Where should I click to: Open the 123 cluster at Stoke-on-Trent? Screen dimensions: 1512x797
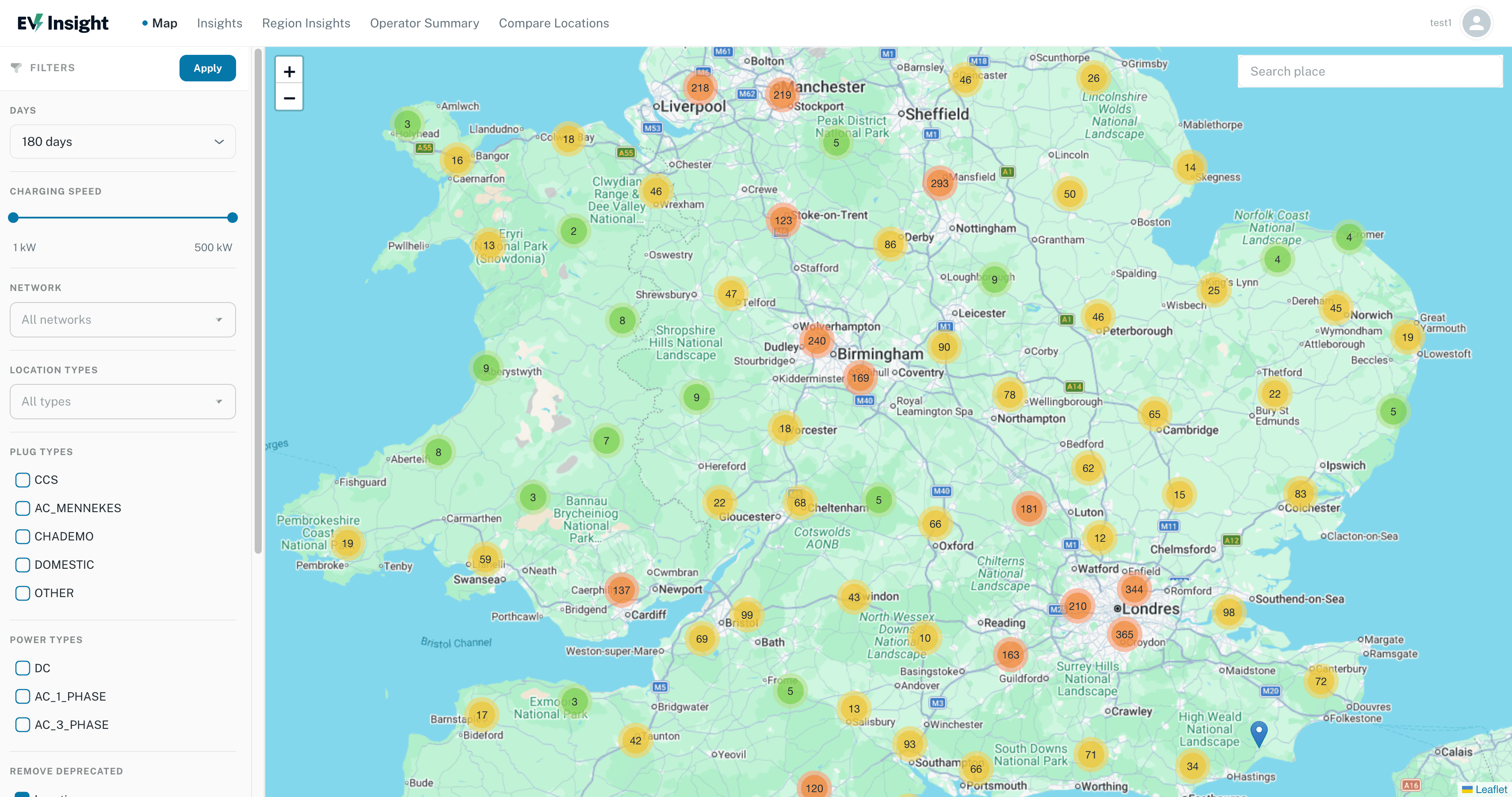click(x=783, y=220)
